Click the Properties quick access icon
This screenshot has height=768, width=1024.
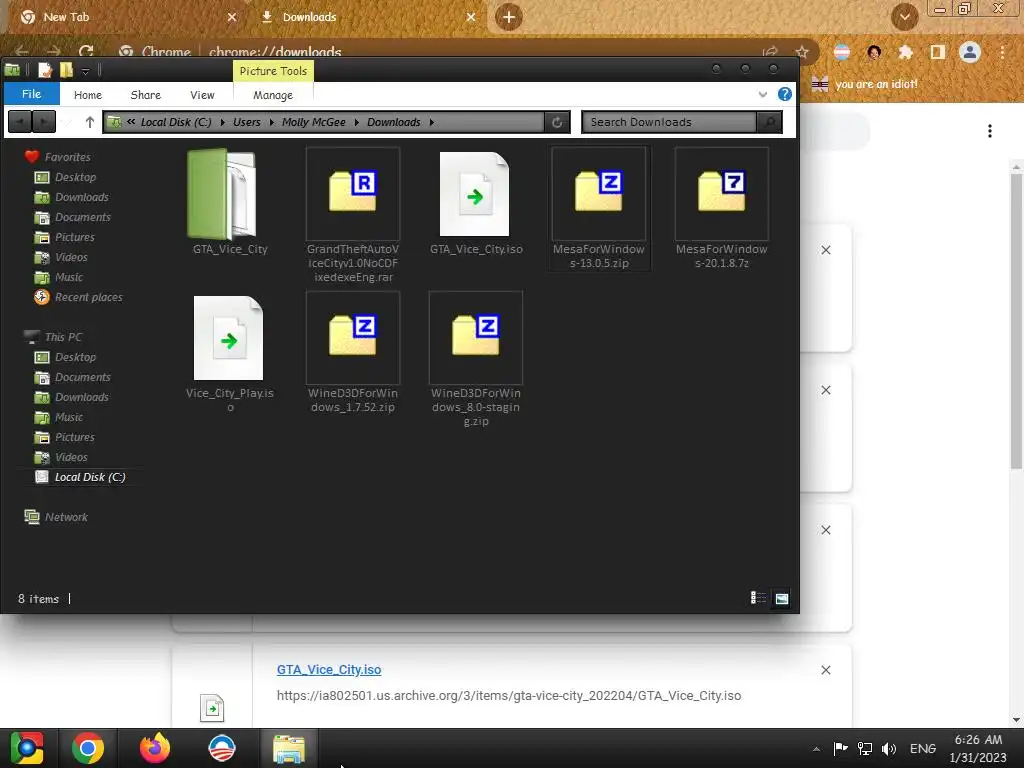(45, 70)
